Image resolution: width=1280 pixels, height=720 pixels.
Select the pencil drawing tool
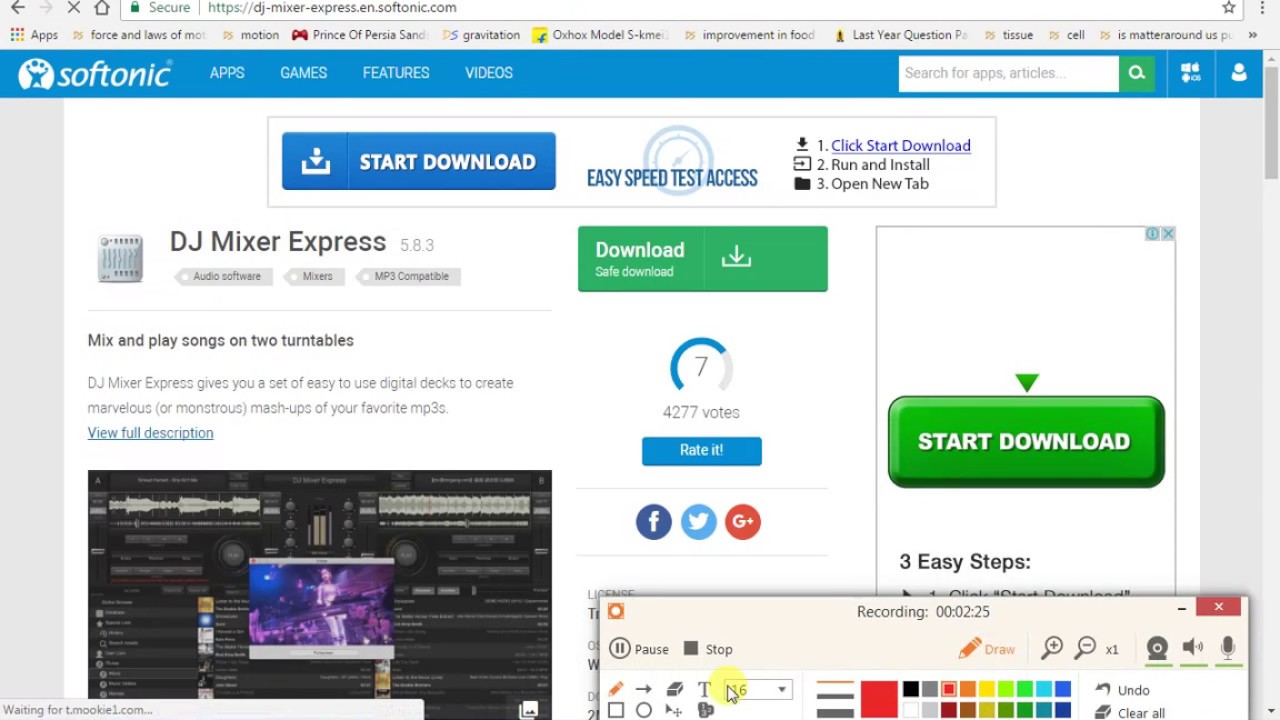616,689
